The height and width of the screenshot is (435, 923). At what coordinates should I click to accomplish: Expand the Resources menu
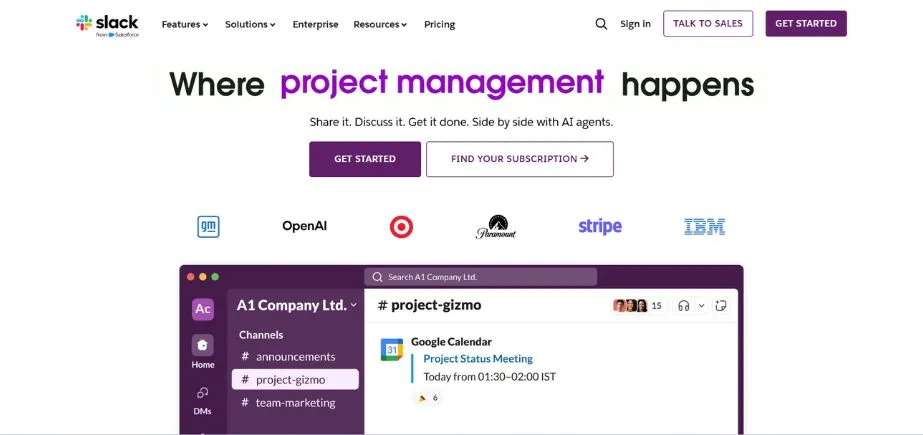(380, 24)
